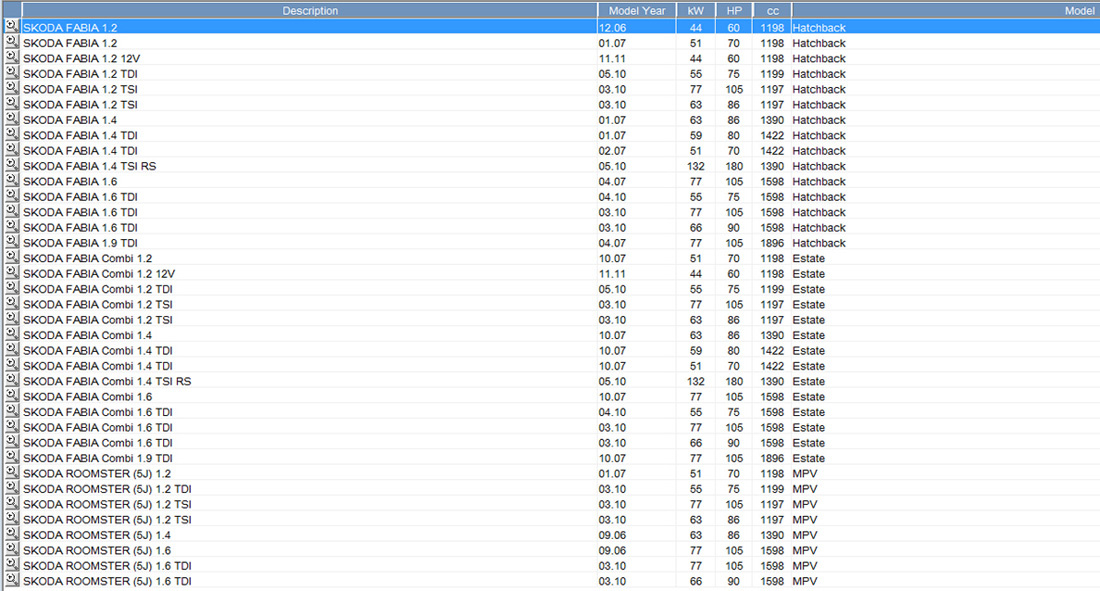The height and width of the screenshot is (591, 1100).
Task: Select the 09.06 model year in ROOMSTER 1.6 petrol row
Action: click(612, 550)
